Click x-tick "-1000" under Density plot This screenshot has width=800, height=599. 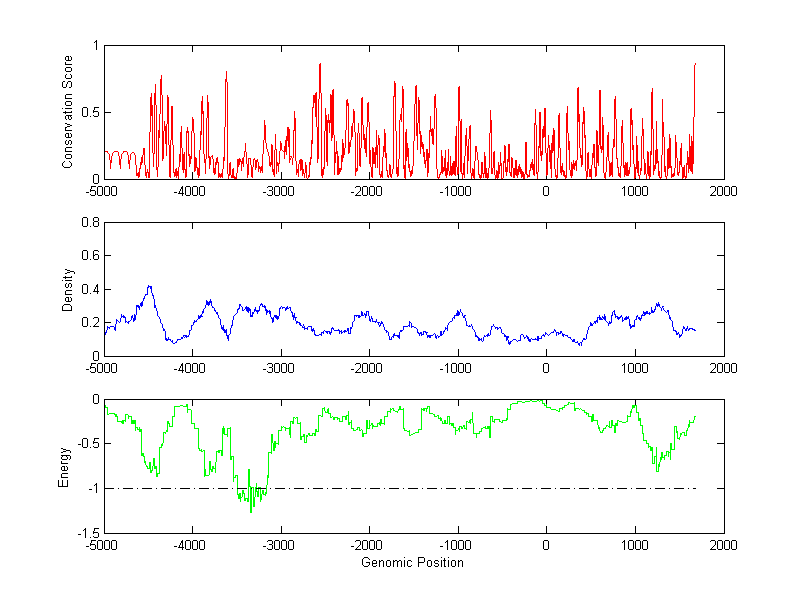(x=455, y=368)
